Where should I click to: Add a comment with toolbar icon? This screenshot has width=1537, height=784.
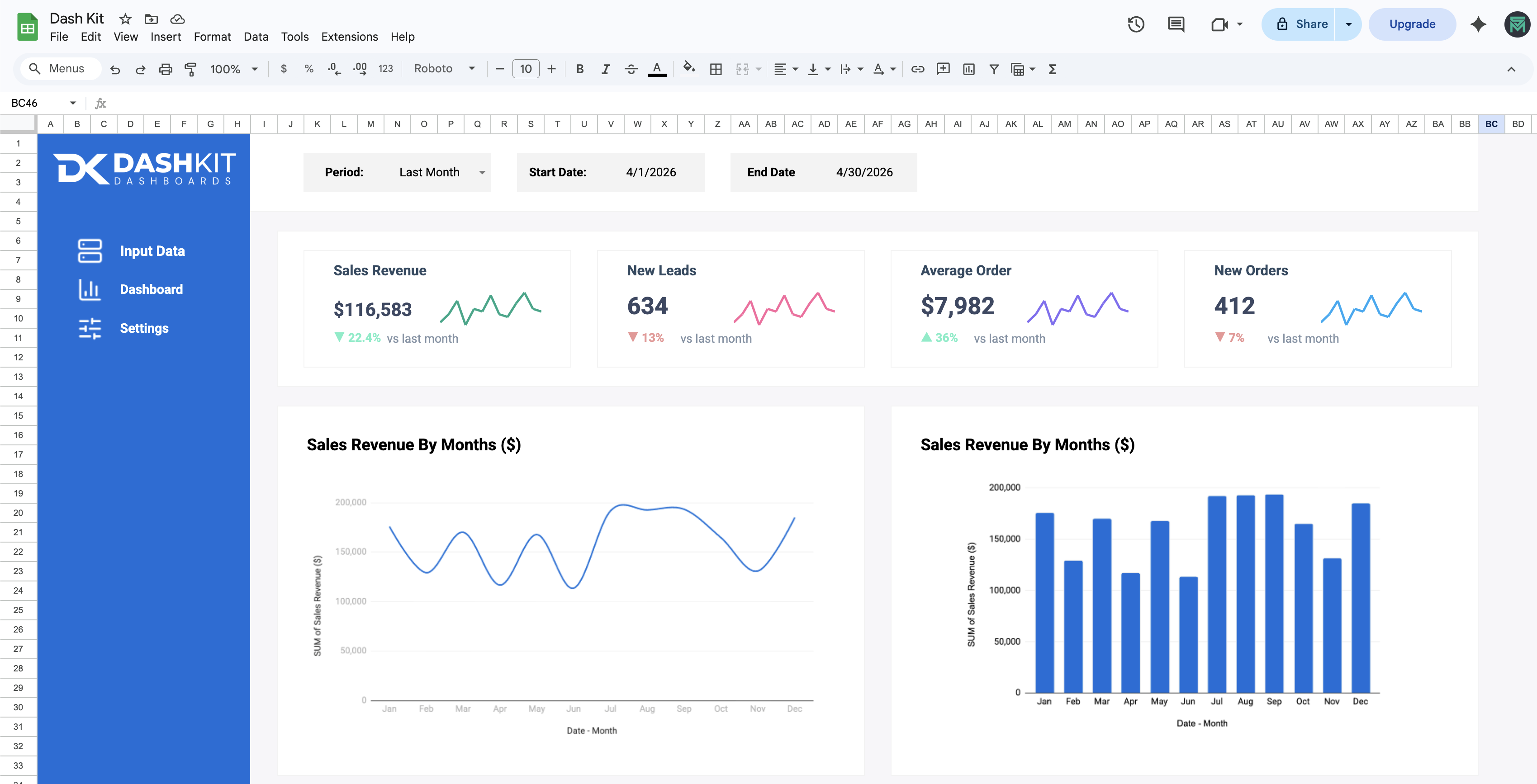click(943, 69)
